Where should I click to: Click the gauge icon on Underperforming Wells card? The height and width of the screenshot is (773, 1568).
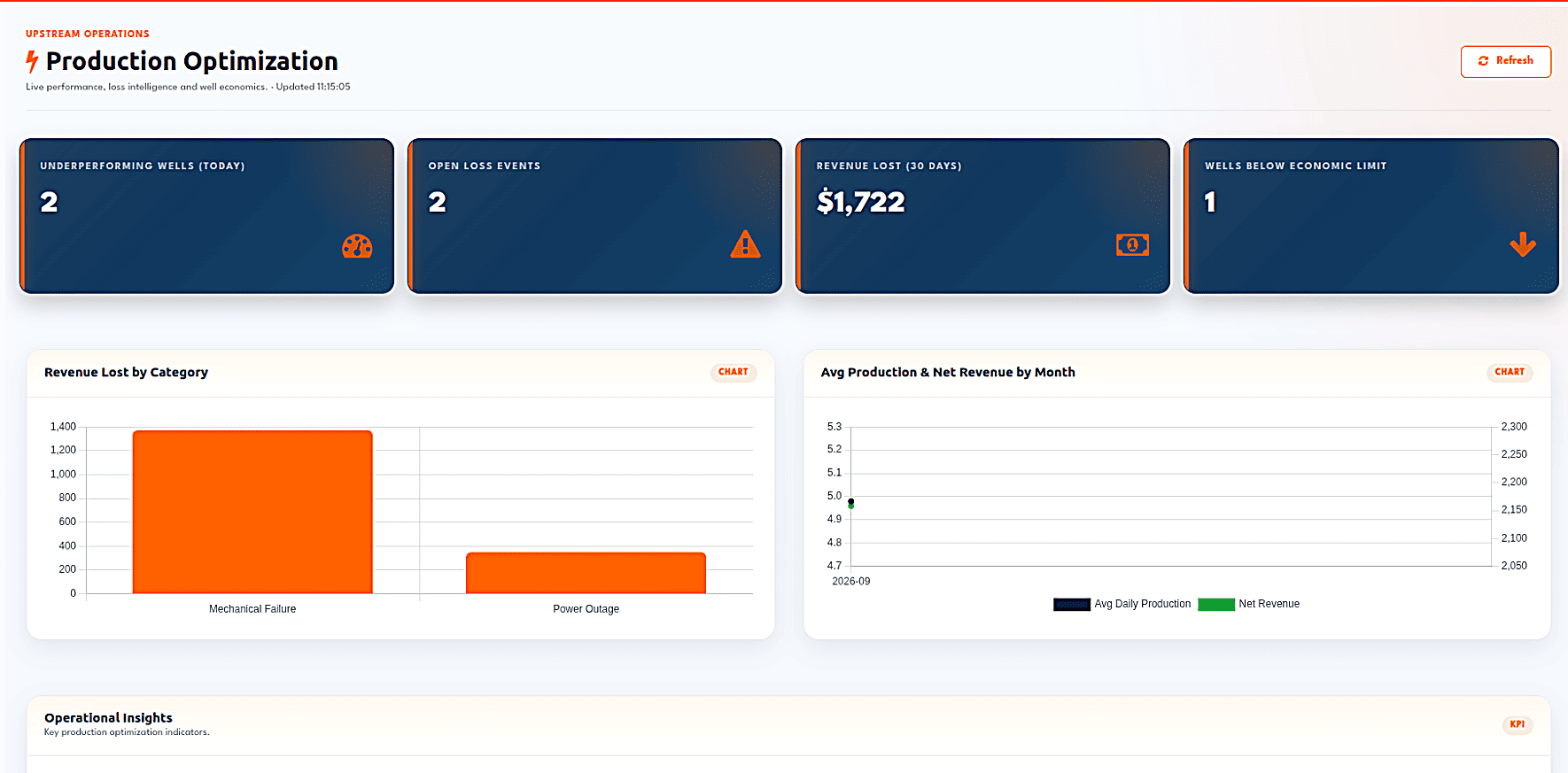coord(357,246)
